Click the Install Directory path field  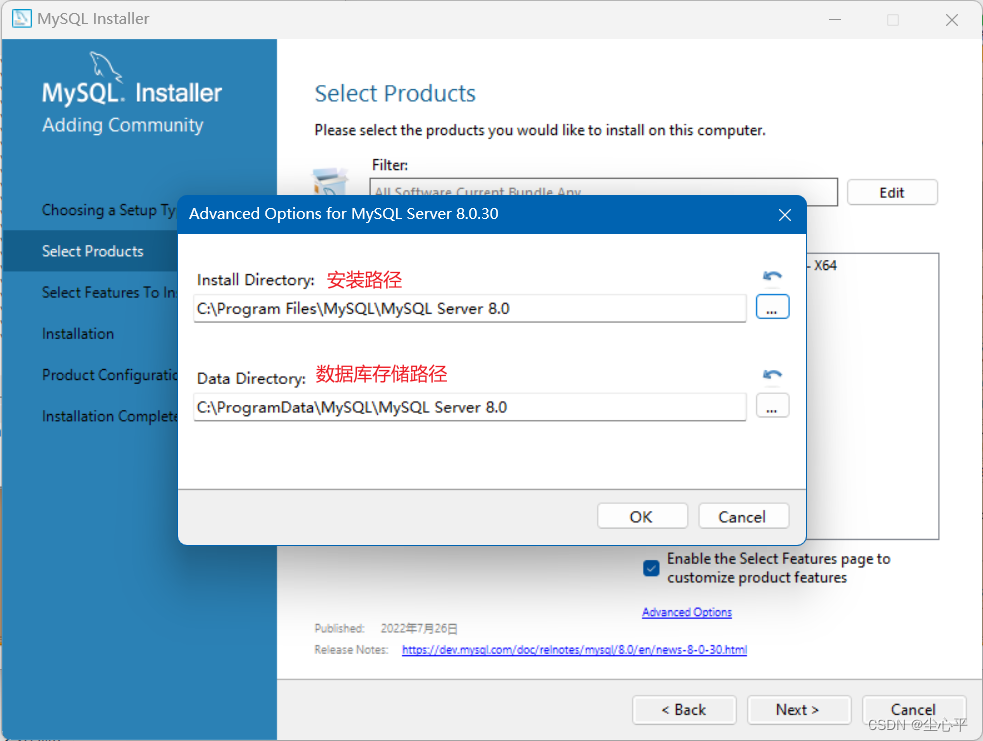click(x=470, y=308)
